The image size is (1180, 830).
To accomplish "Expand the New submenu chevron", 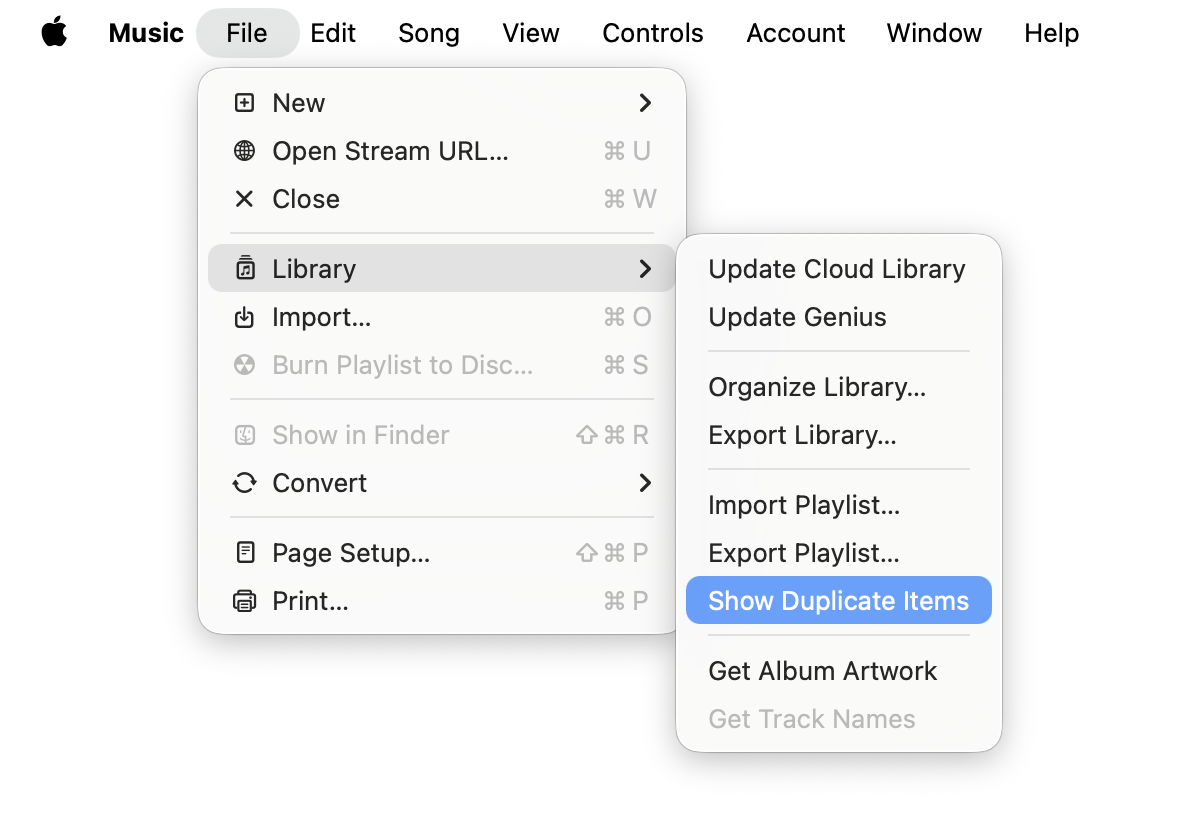I will (645, 102).
